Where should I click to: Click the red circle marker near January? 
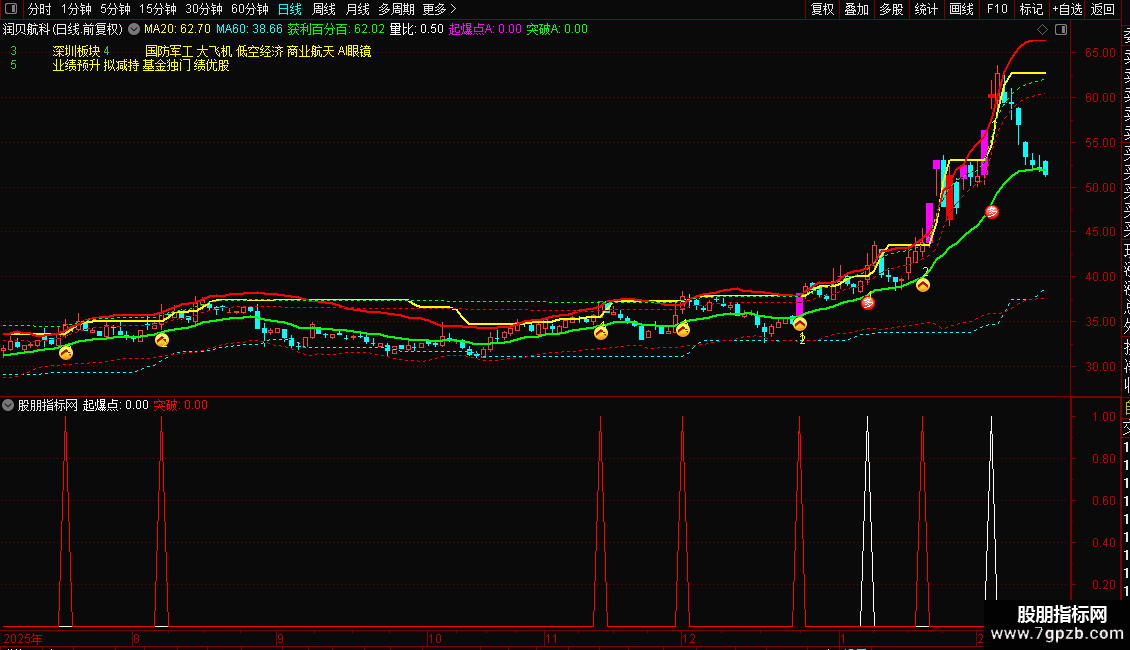pyautogui.click(x=868, y=304)
